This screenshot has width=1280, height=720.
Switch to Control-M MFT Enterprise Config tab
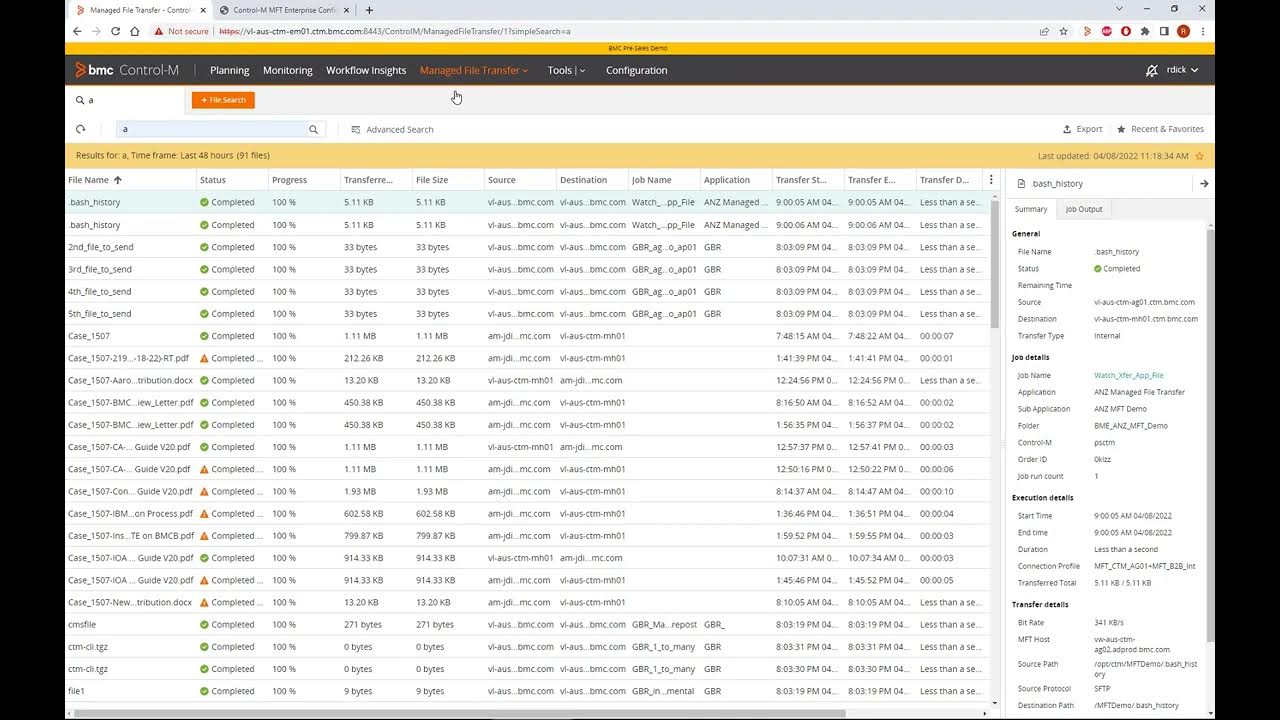pos(283,10)
